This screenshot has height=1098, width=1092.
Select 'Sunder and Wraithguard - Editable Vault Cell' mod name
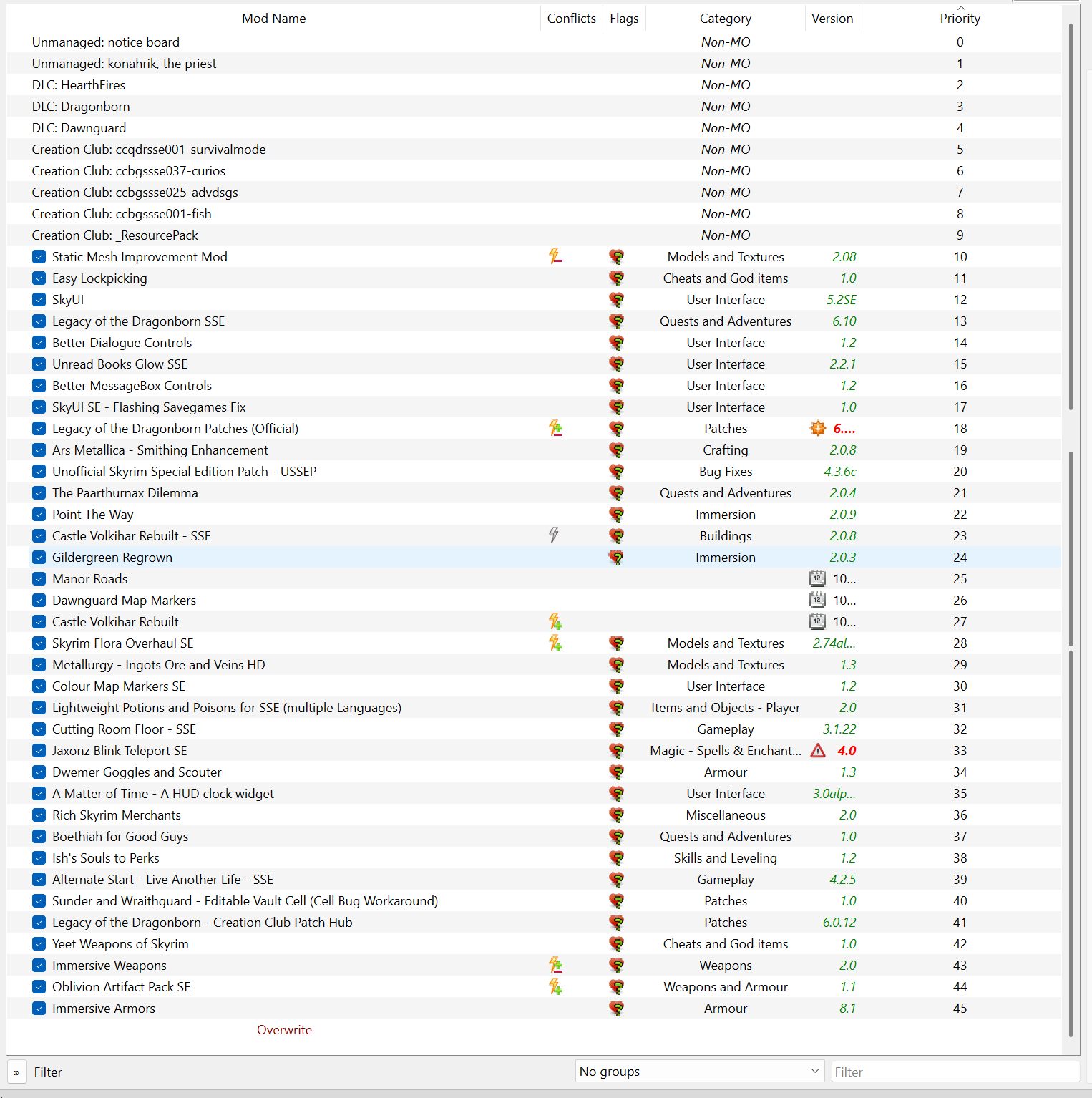[245, 900]
